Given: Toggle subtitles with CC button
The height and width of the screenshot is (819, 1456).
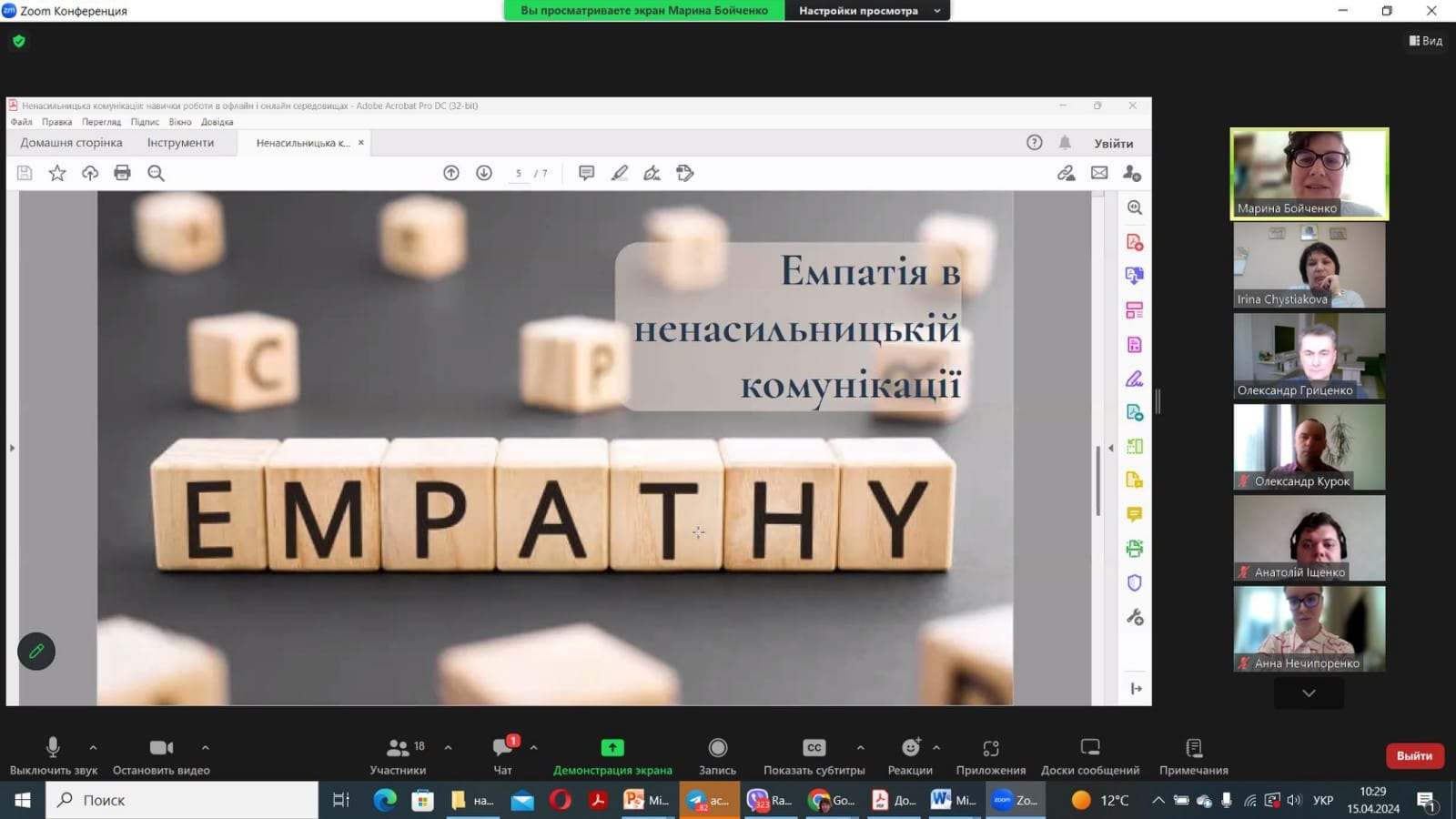Looking at the screenshot, I should [814, 748].
